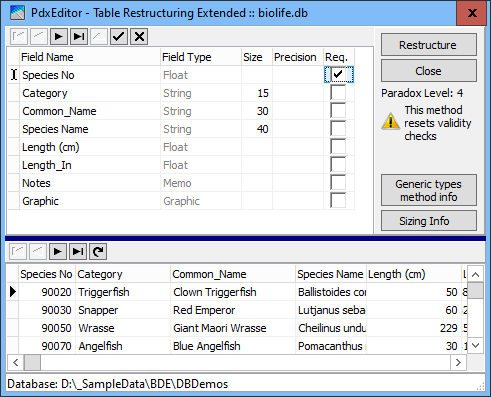Click the PdxEditor title bar app icon
This screenshot has width=491, height=397.
pyautogui.click(x=17, y=13)
